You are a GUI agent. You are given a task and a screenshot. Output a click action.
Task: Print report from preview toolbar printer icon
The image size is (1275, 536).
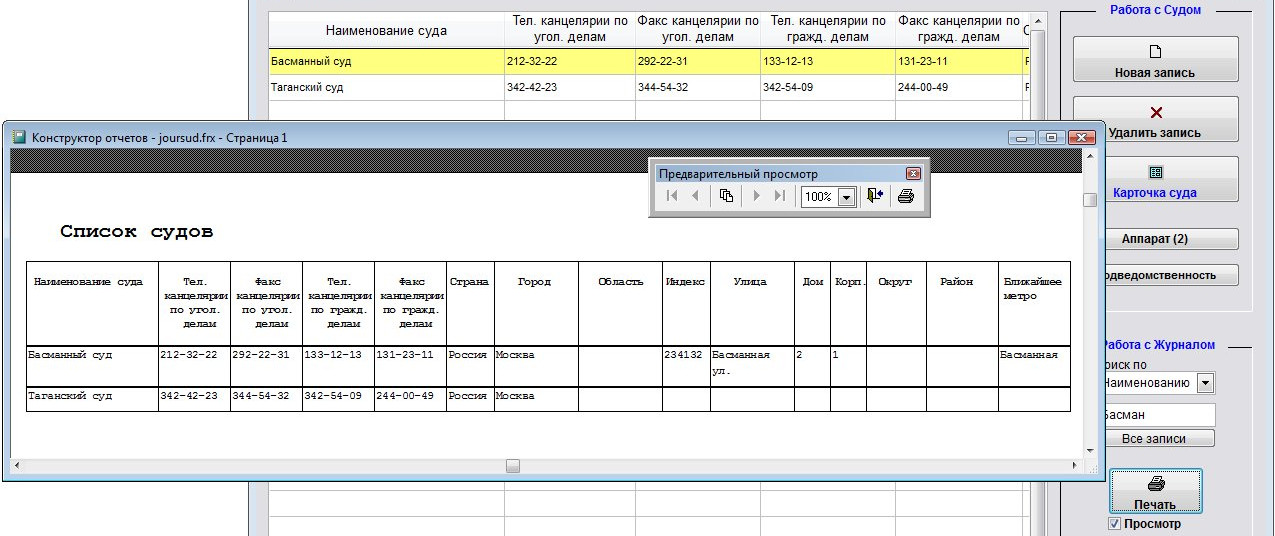point(906,197)
